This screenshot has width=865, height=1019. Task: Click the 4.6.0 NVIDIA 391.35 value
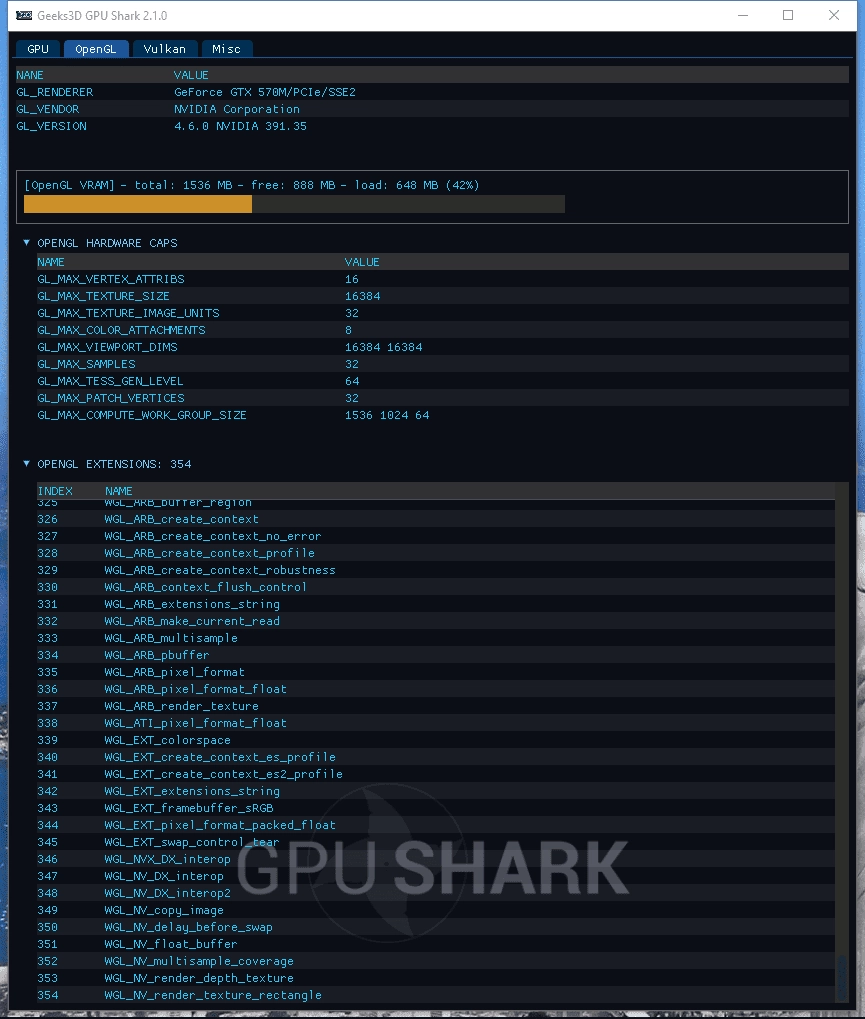tap(240, 125)
